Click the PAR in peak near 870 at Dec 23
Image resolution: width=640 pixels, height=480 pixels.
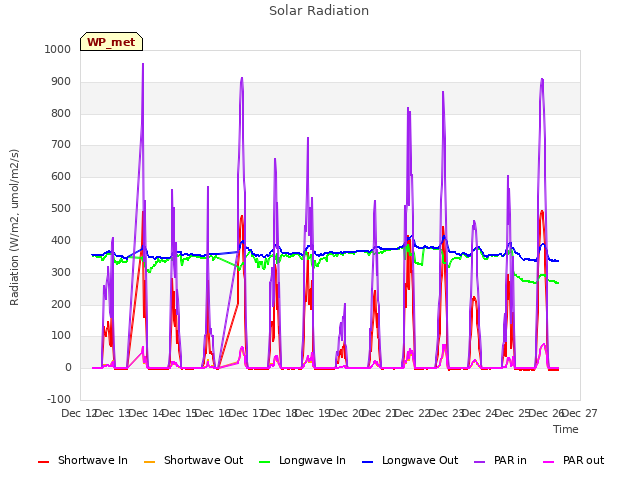pyautogui.click(x=443, y=92)
